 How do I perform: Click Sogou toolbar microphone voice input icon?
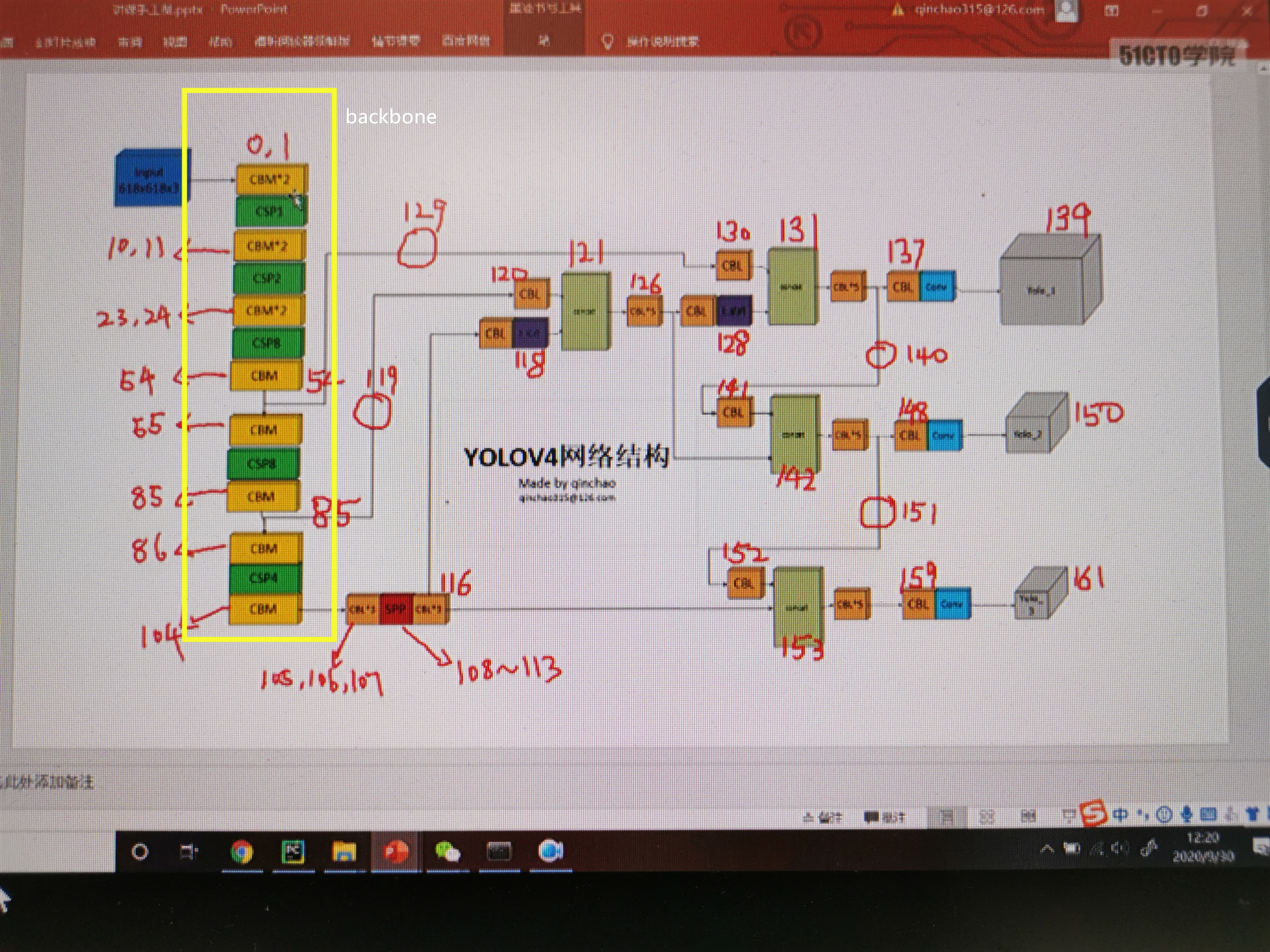[1186, 814]
